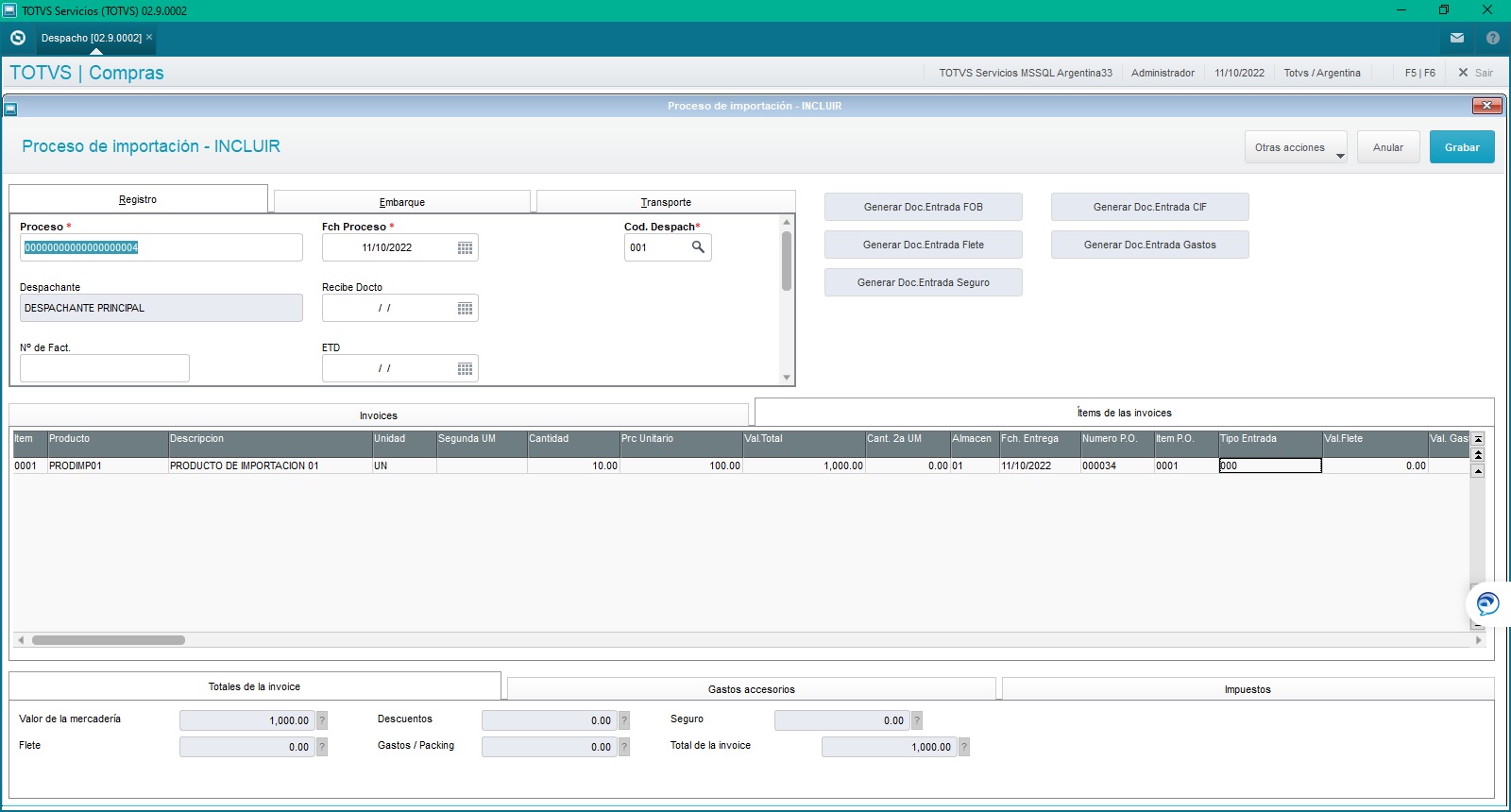Image resolution: width=1511 pixels, height=812 pixels.
Task: Open the mail messages icon
Action: coord(1457,38)
